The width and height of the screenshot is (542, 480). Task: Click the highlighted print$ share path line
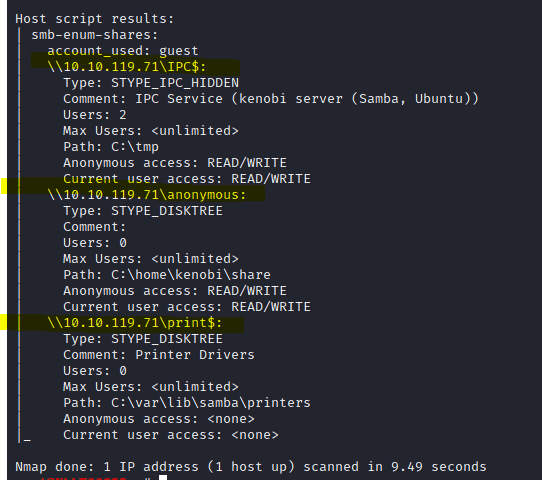[134, 323]
